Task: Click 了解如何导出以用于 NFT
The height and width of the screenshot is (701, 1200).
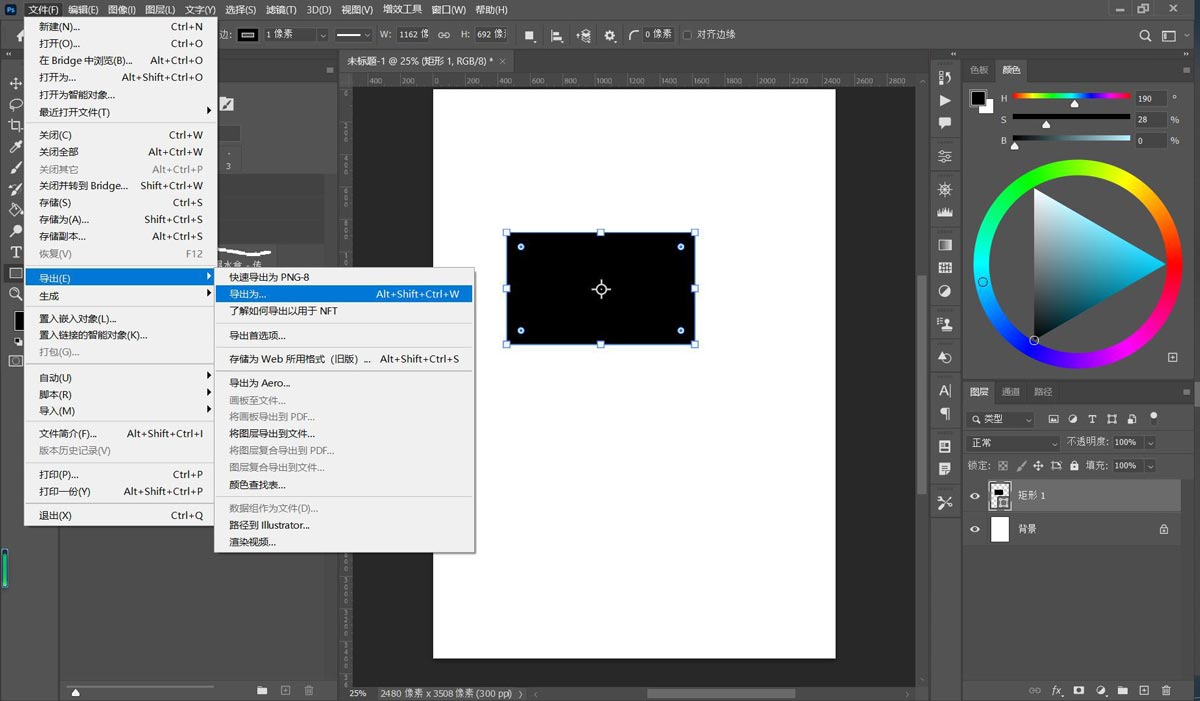Action: click(x=344, y=311)
